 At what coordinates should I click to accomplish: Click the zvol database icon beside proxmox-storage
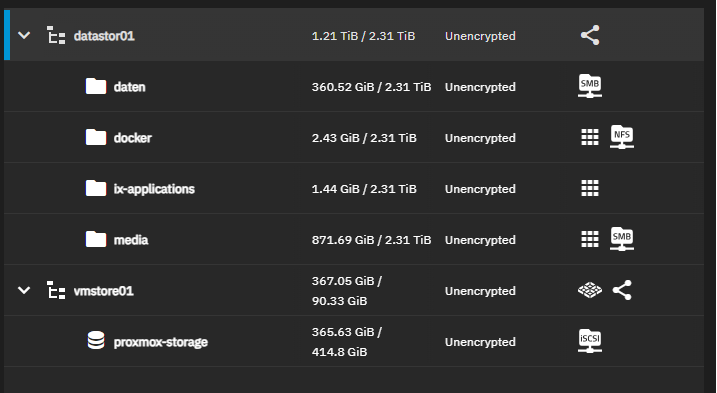[x=96, y=341]
